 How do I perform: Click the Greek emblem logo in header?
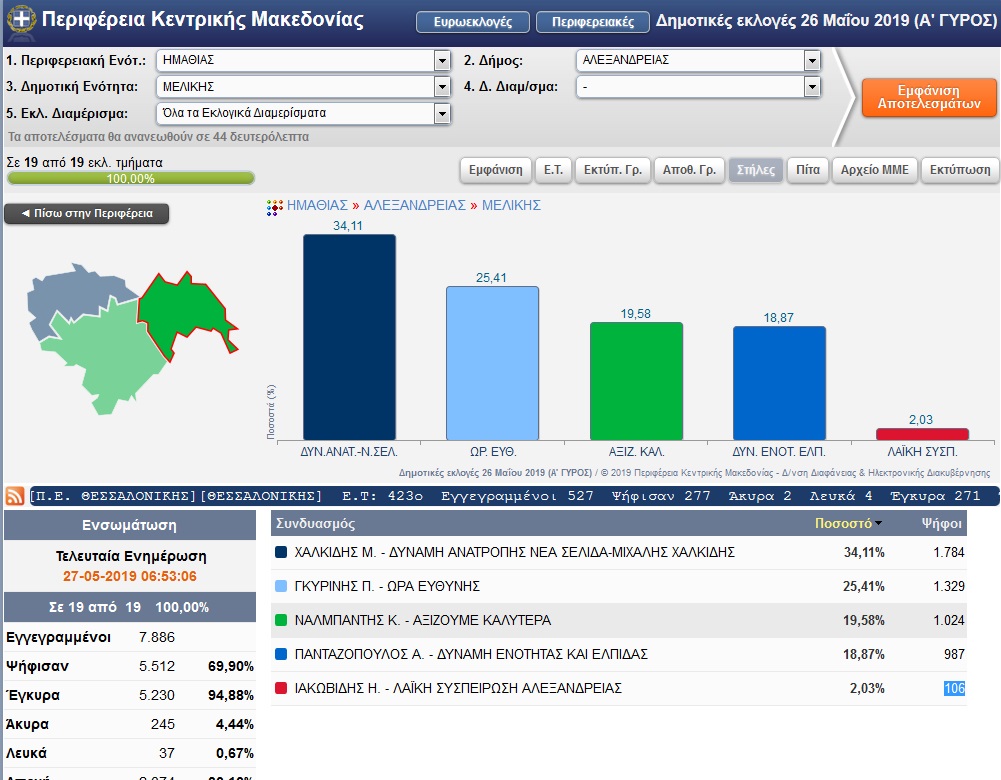pos(21,19)
